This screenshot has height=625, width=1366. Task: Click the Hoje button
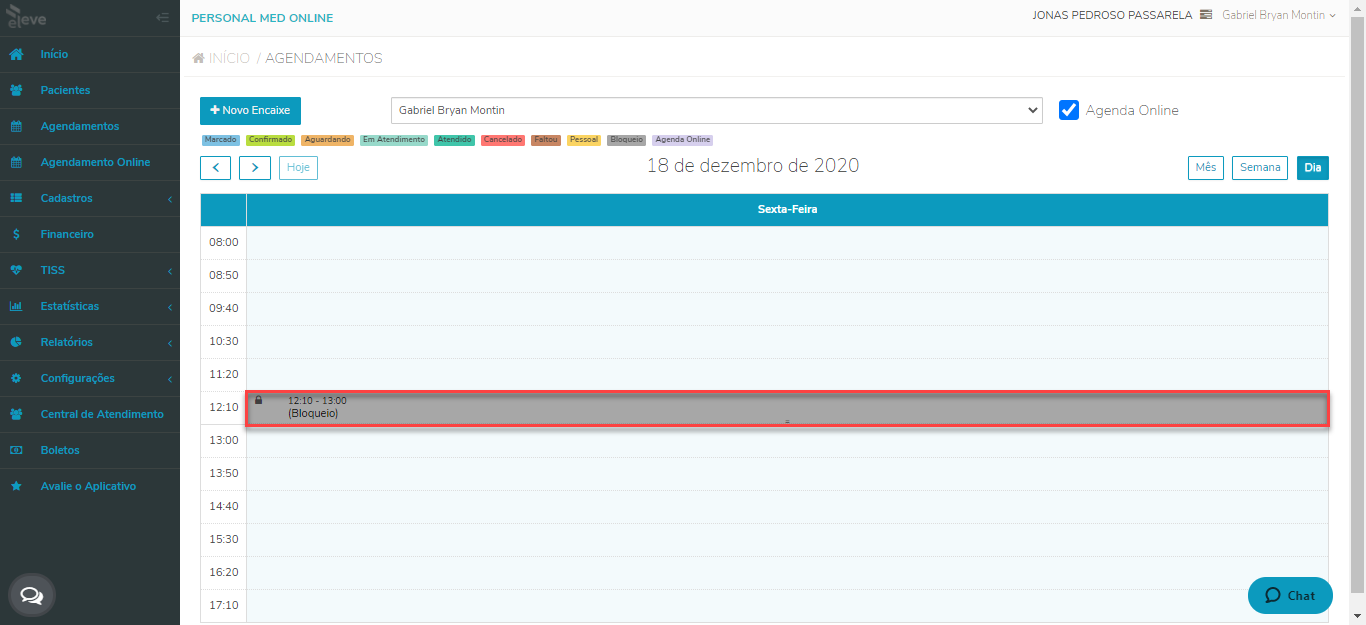pos(298,167)
